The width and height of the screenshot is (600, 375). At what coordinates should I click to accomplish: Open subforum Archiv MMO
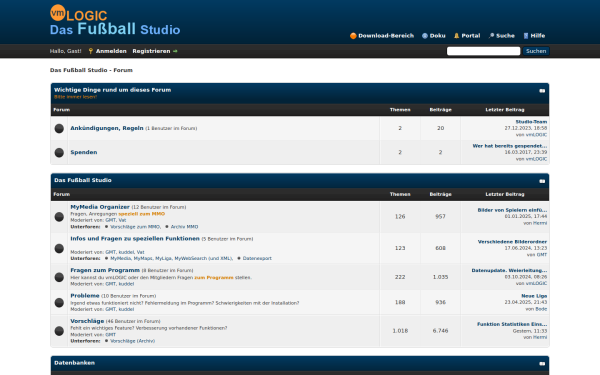[184, 227]
